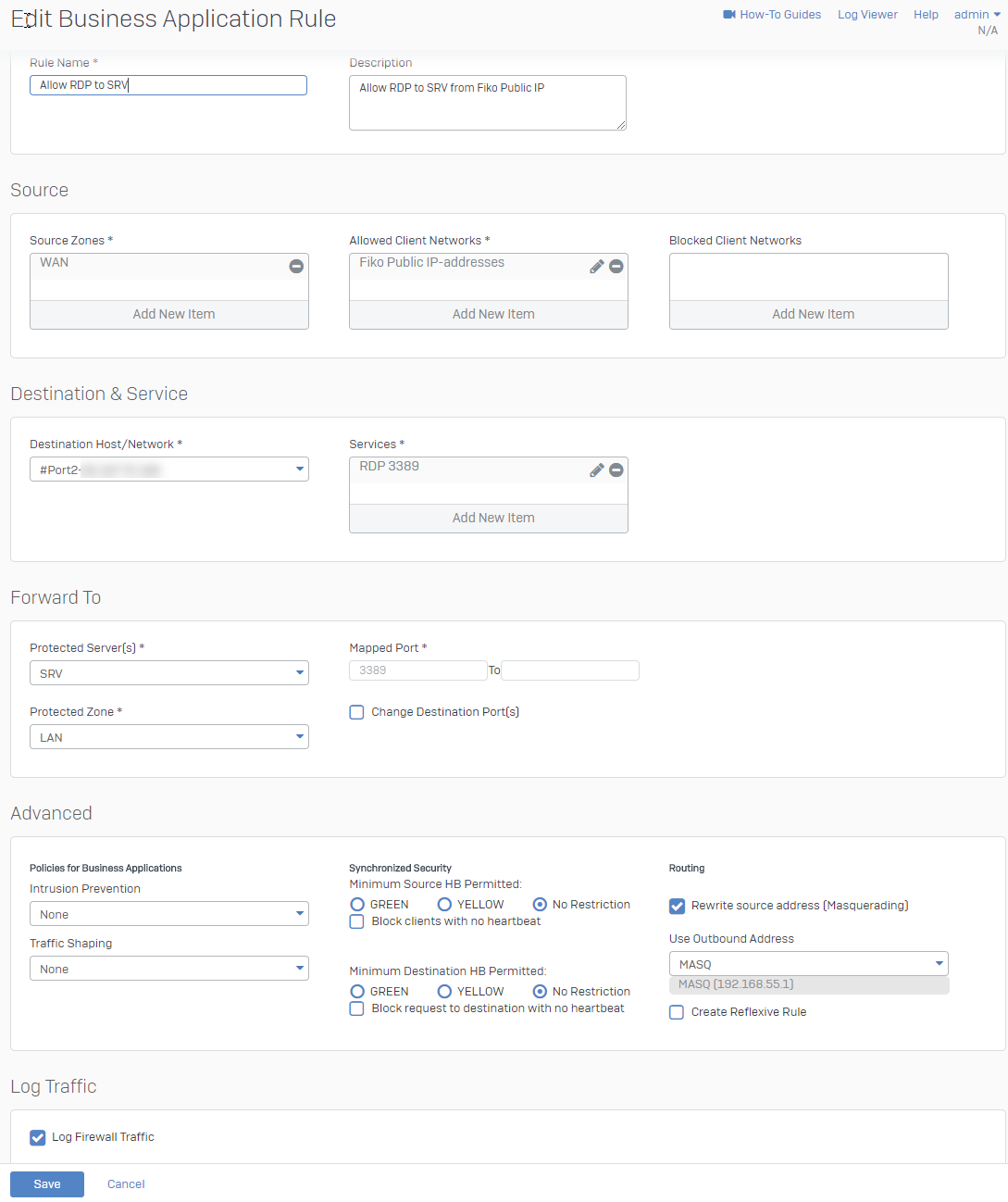1008x1202 pixels.
Task: Select No Restriction for Destination HB
Action: [x=540, y=992]
